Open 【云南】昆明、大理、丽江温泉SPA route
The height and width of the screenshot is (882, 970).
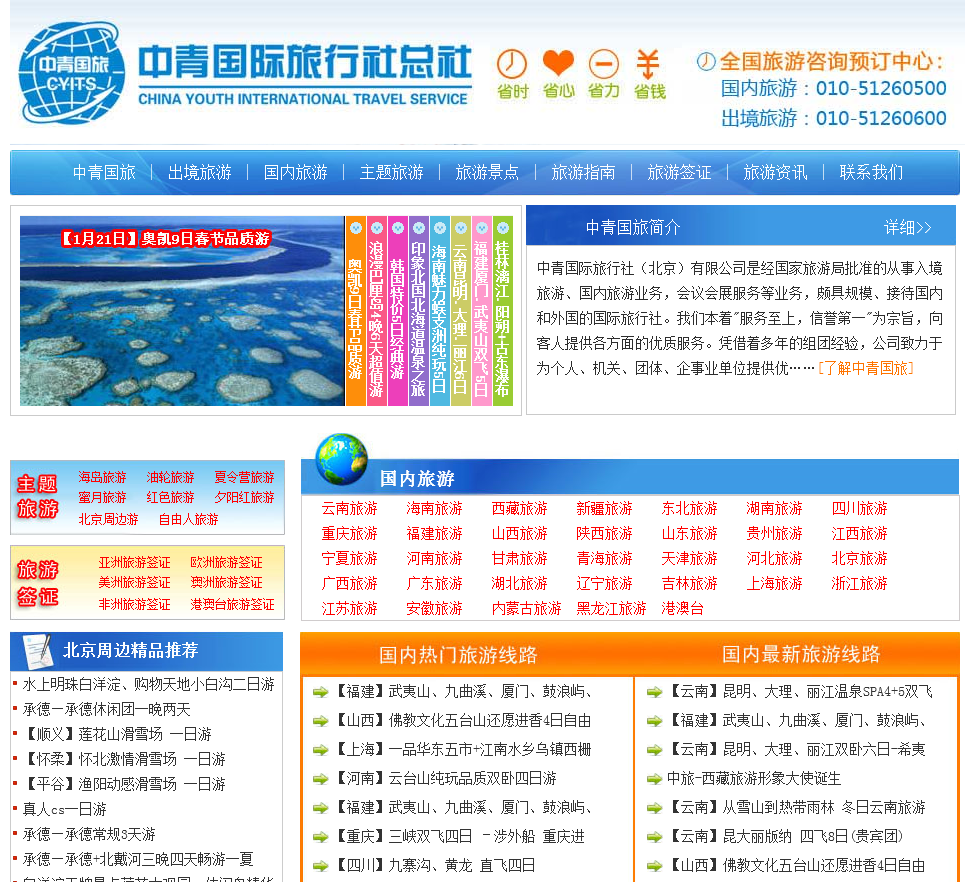(x=800, y=692)
